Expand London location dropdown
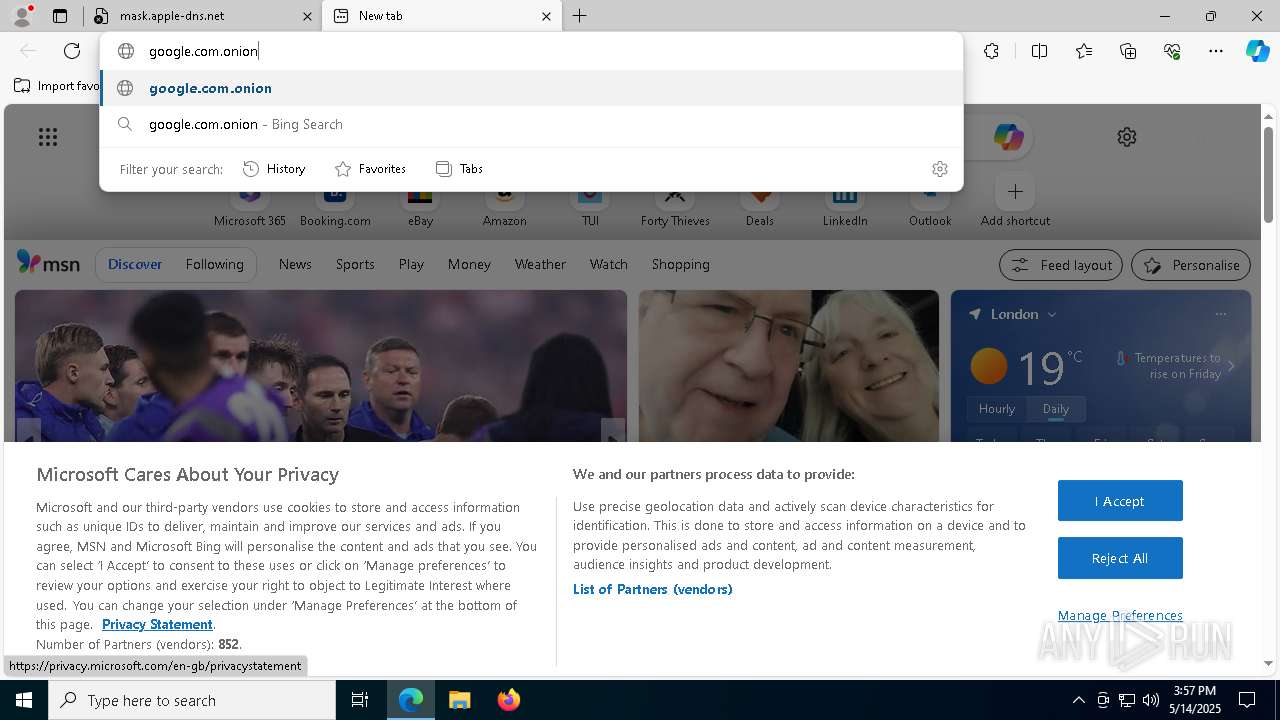This screenshot has width=1280, height=720. [1052, 314]
